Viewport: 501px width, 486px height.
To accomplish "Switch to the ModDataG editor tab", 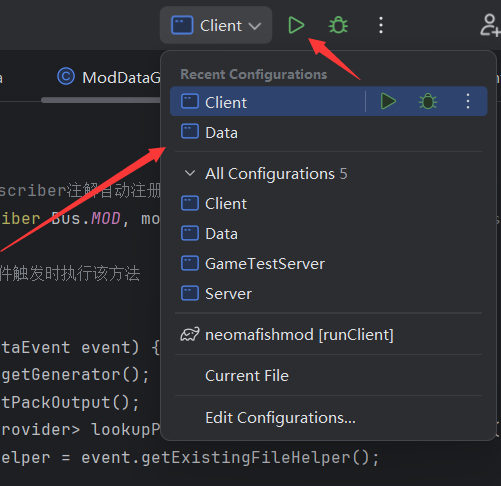I will coord(109,77).
